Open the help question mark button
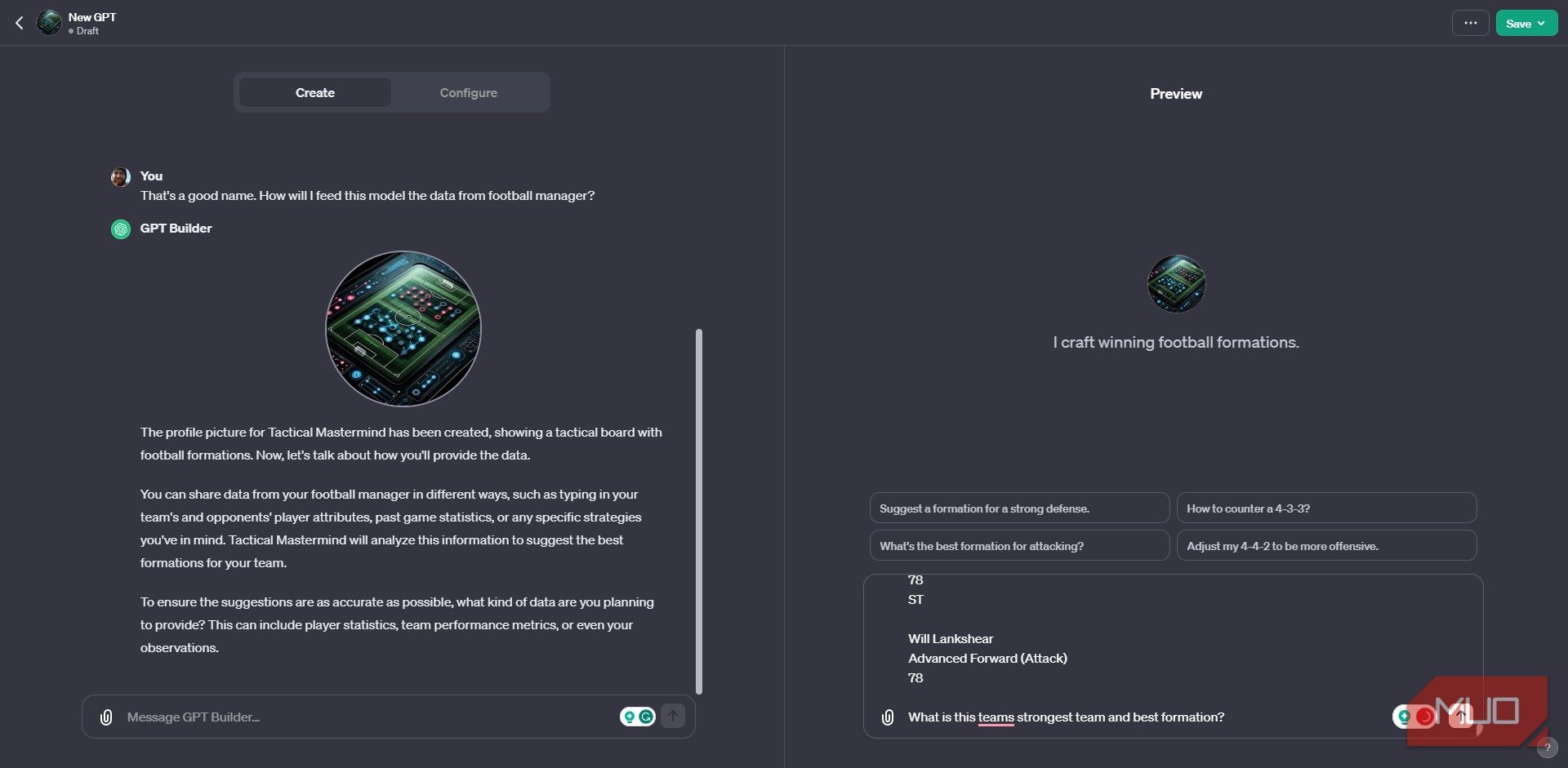 point(1547,748)
